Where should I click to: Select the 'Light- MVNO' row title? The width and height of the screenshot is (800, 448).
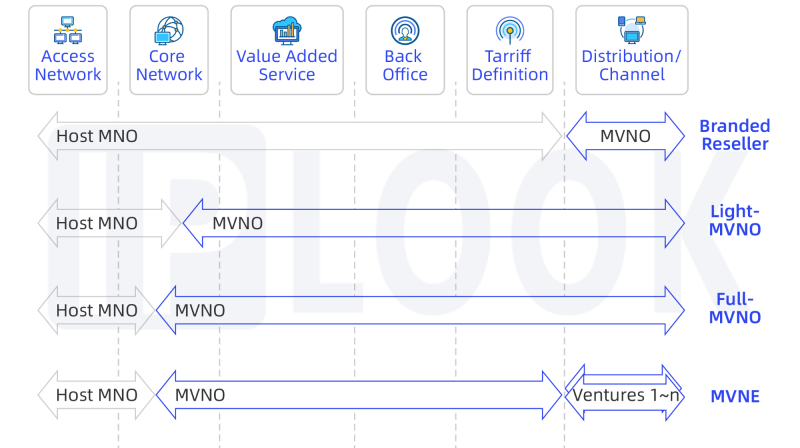point(735,220)
